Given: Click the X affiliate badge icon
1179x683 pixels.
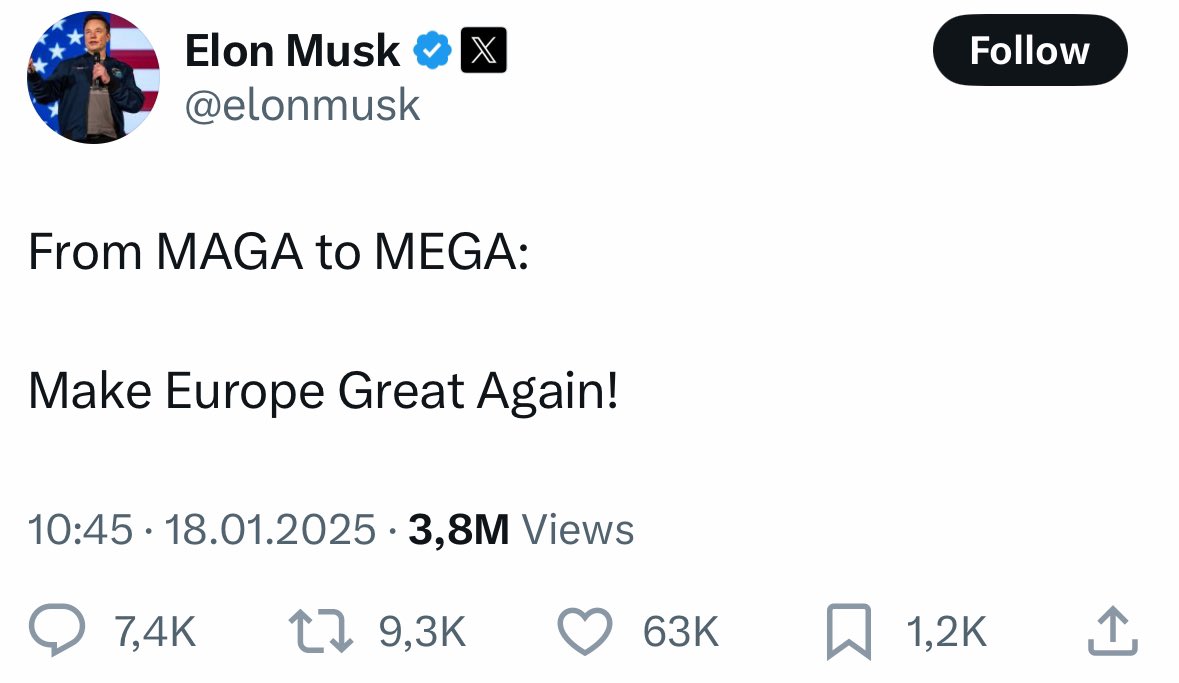Looking at the screenshot, I should coord(483,51).
